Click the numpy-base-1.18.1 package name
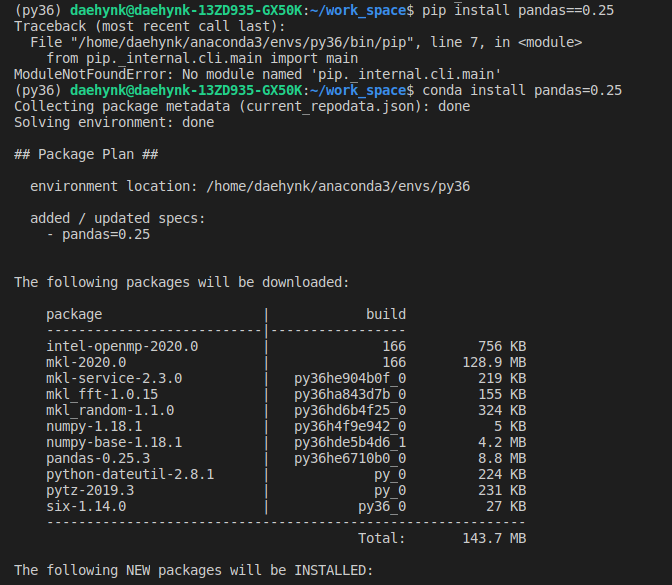This screenshot has width=672, height=585. [x=114, y=442]
